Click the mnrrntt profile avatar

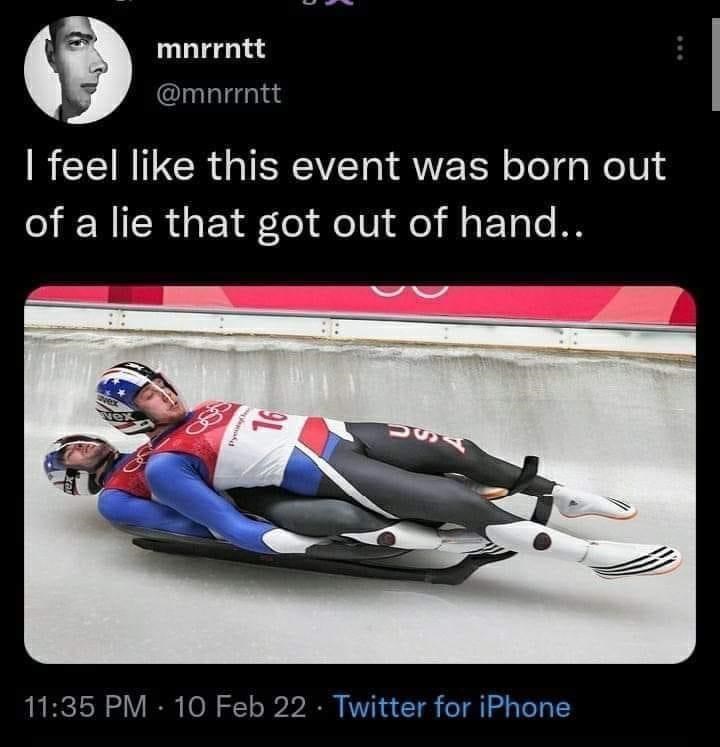(78, 69)
